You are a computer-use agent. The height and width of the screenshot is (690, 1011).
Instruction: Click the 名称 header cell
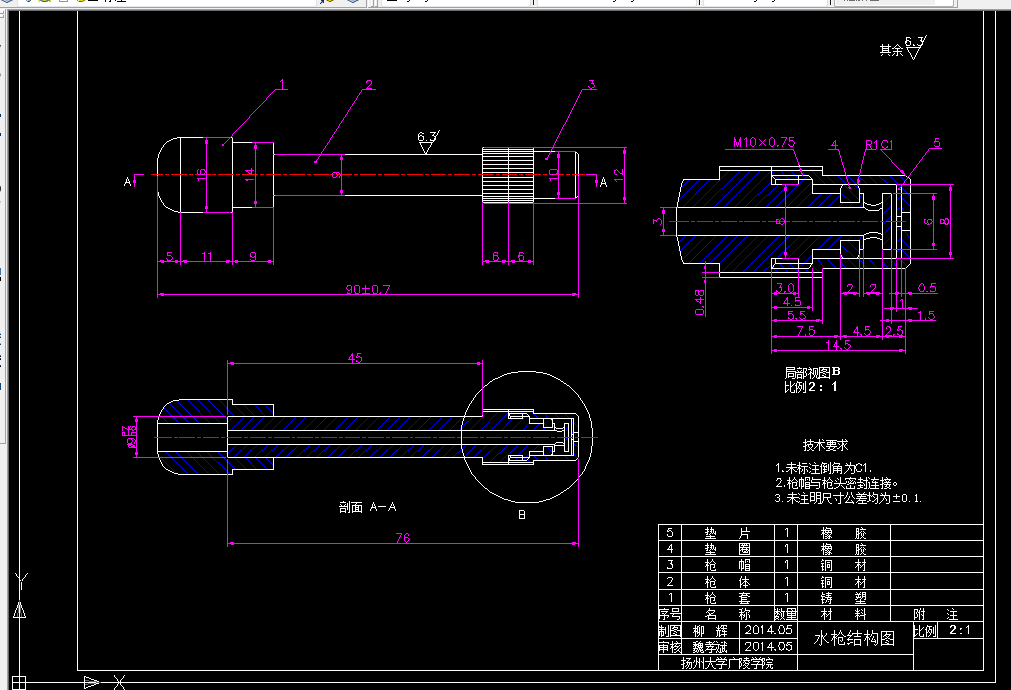point(727,614)
